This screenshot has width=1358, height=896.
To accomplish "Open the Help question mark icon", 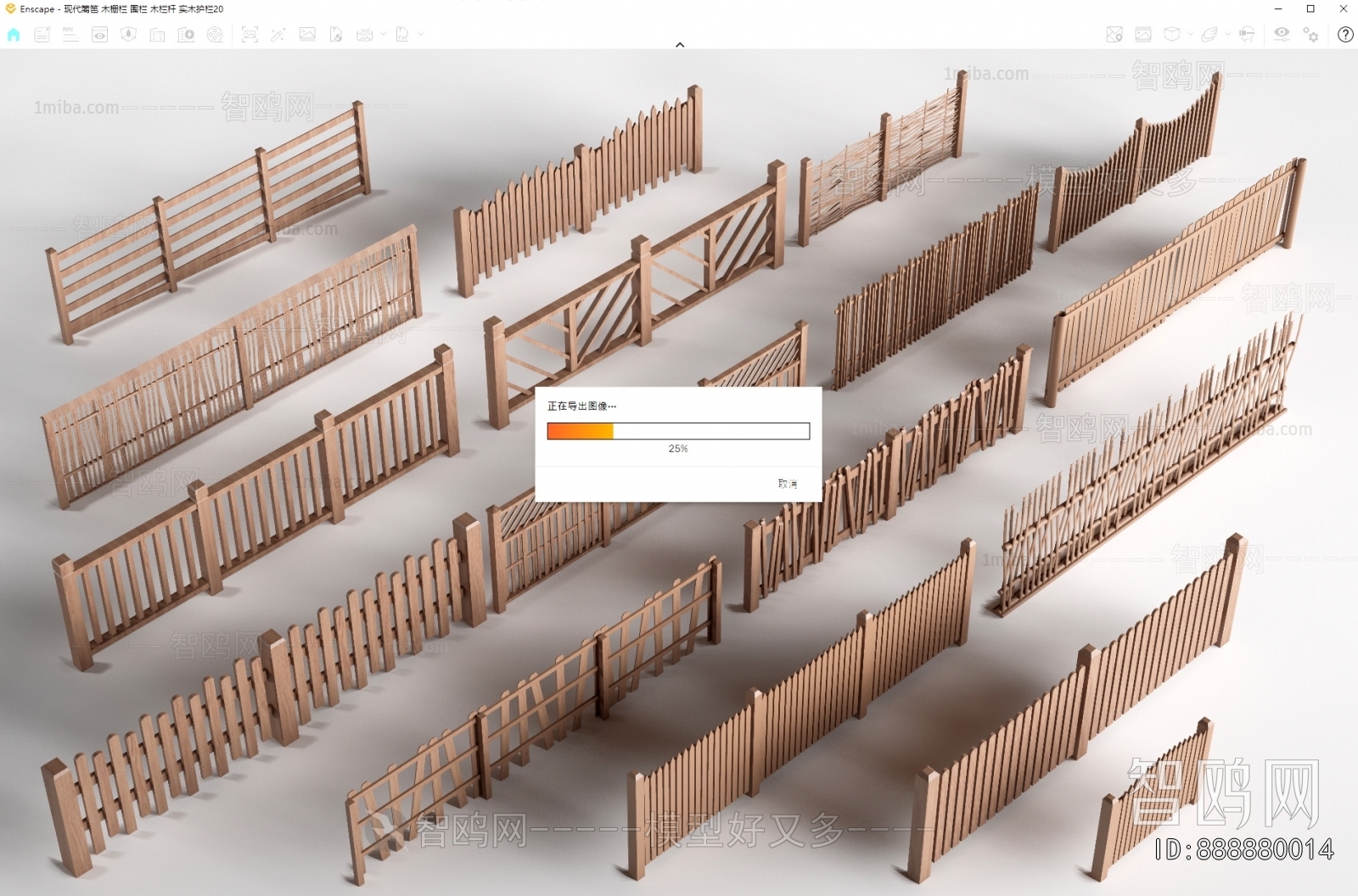I will coord(1345,35).
